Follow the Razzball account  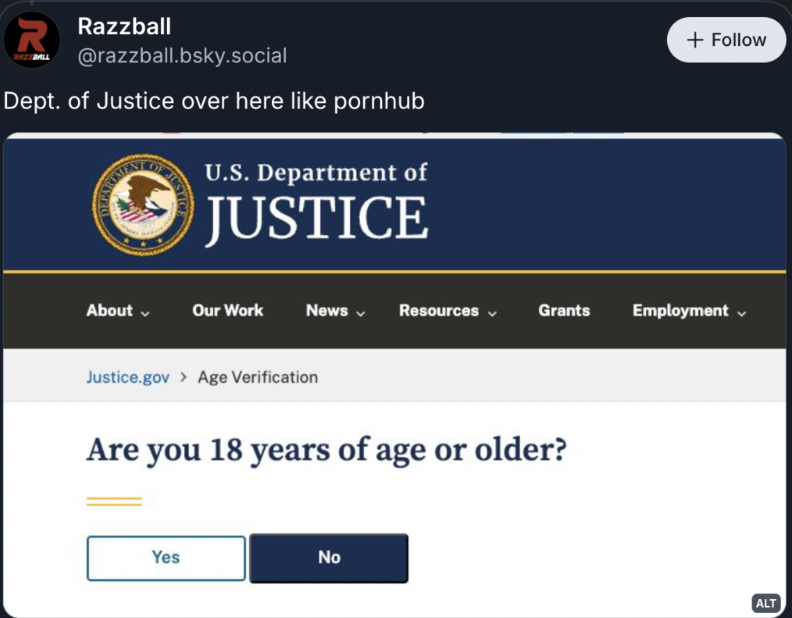pyautogui.click(x=726, y=40)
